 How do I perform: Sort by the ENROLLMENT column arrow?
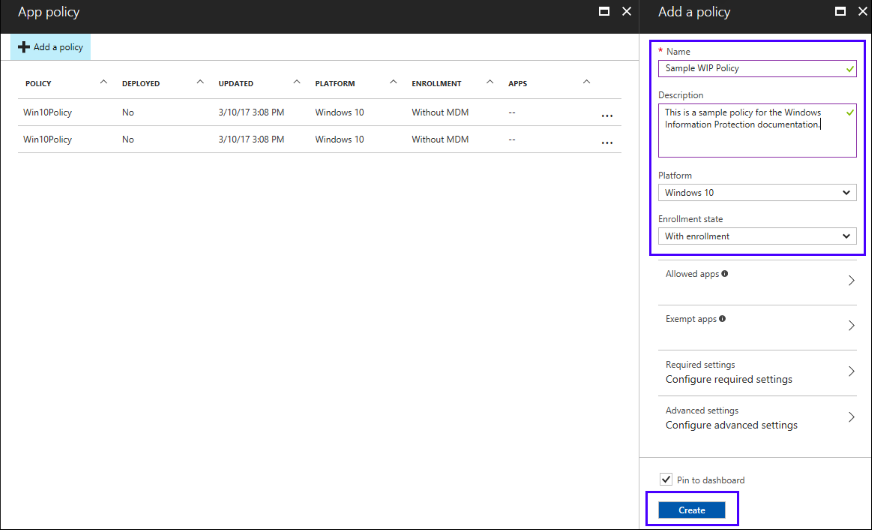[490, 82]
